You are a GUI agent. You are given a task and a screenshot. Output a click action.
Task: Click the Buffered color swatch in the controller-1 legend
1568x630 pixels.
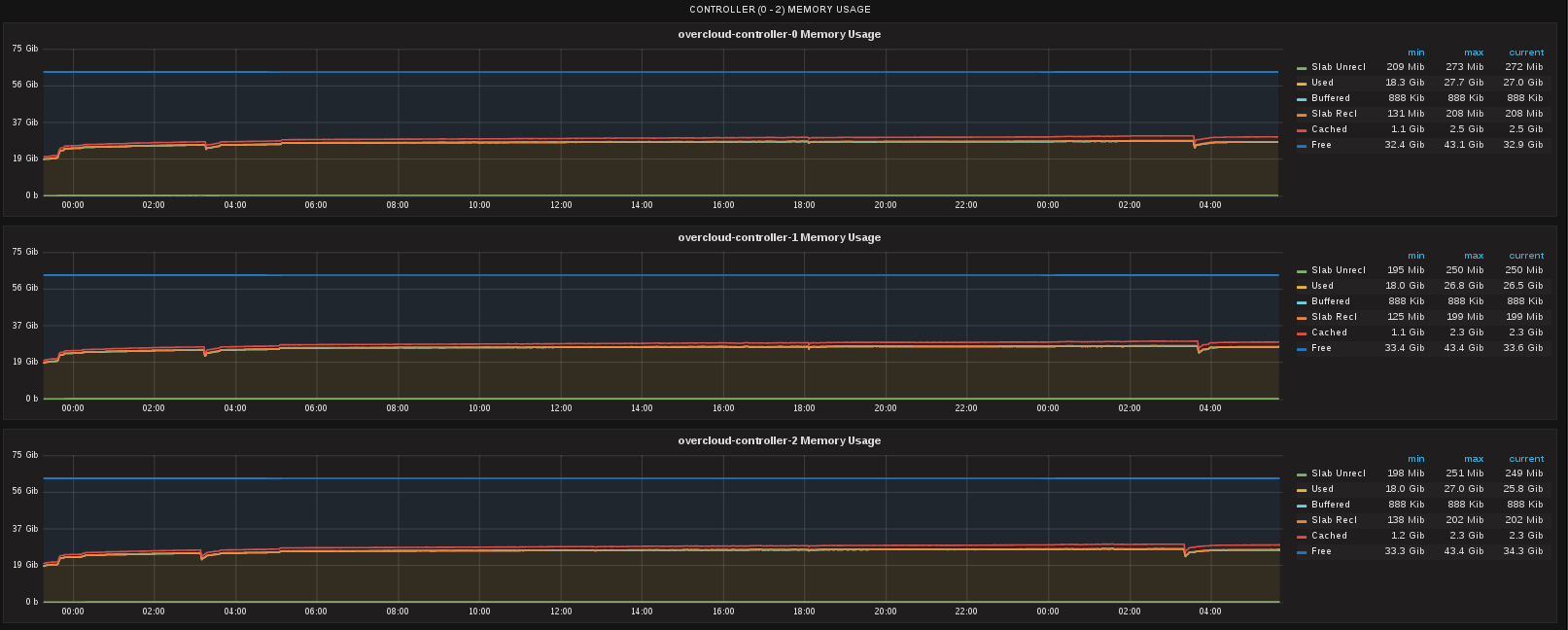pyautogui.click(x=1302, y=302)
